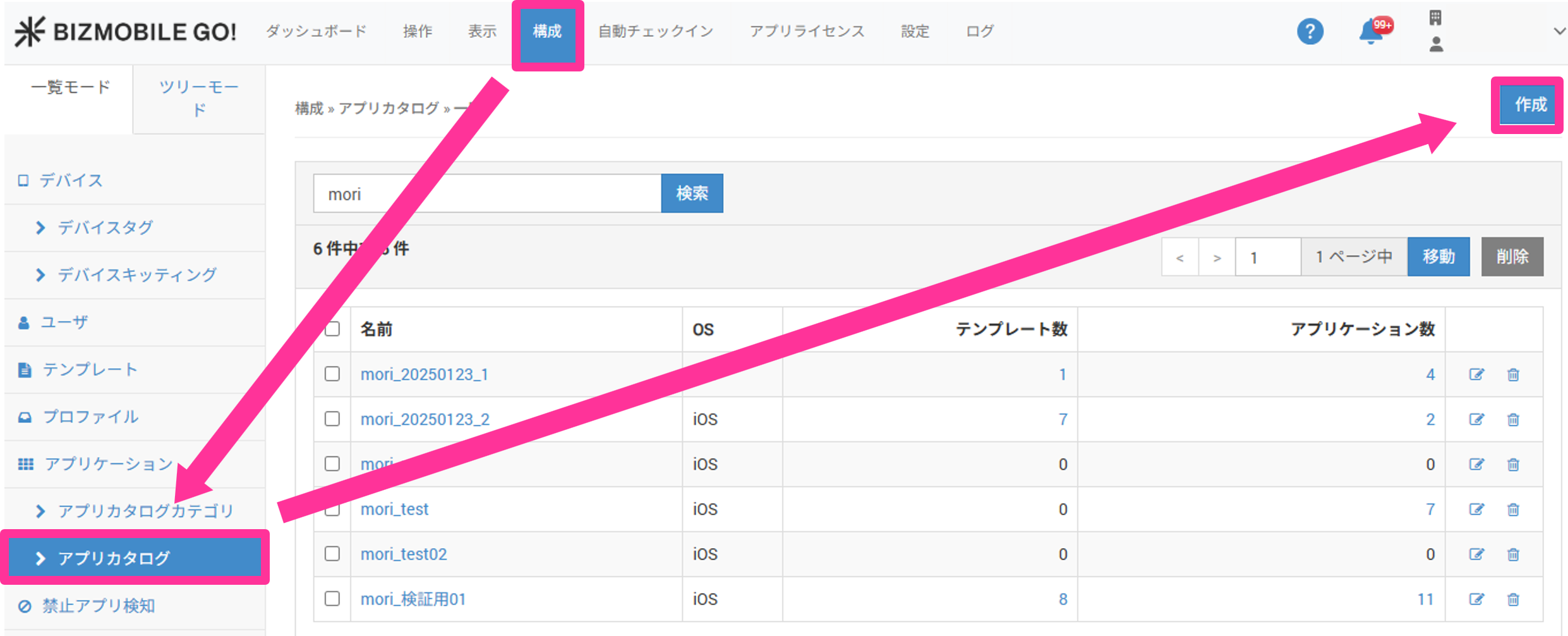Delete mori_検証用01 using its trash icon

point(1513,599)
